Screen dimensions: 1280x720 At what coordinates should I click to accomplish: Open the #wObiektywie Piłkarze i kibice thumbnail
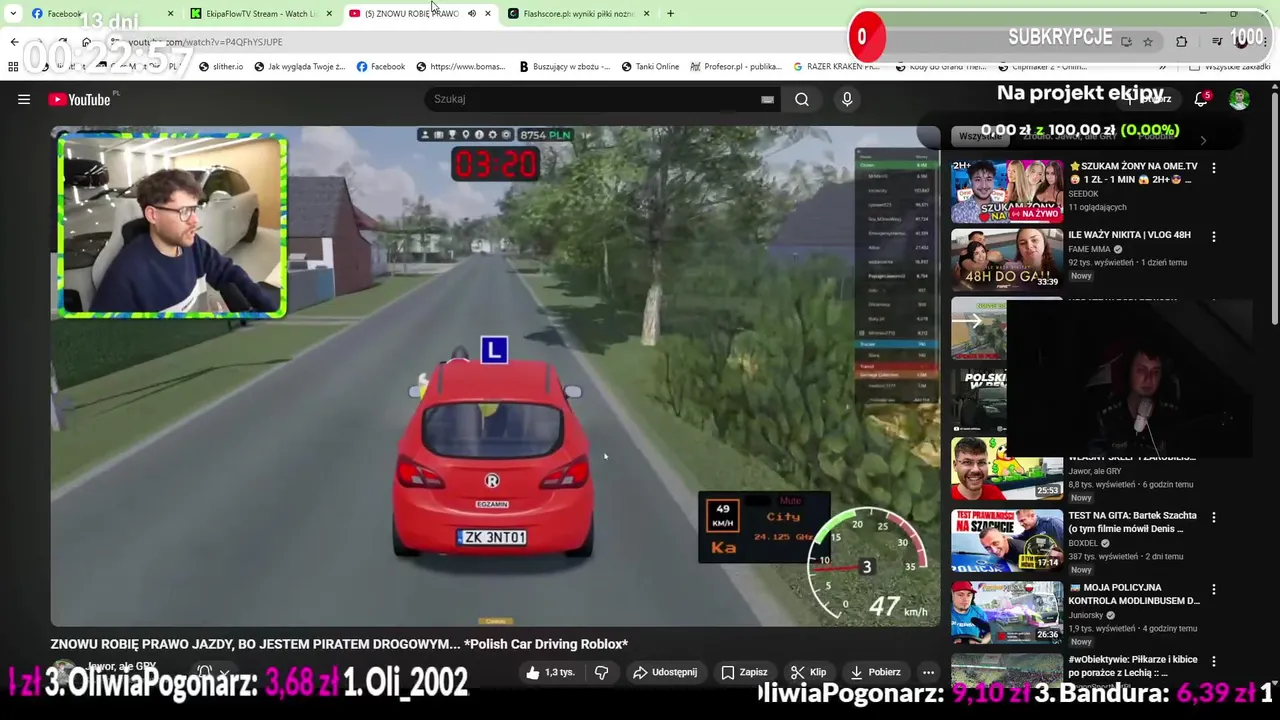pyautogui.click(x=1007, y=671)
